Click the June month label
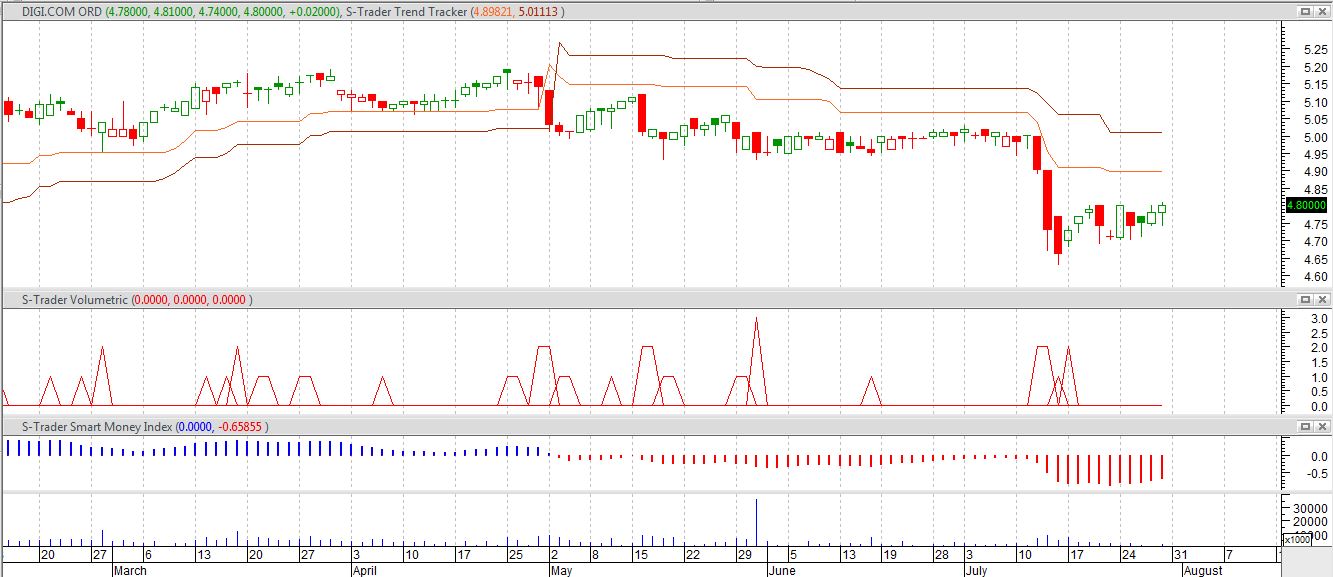1333x577 pixels. pyautogui.click(x=782, y=571)
